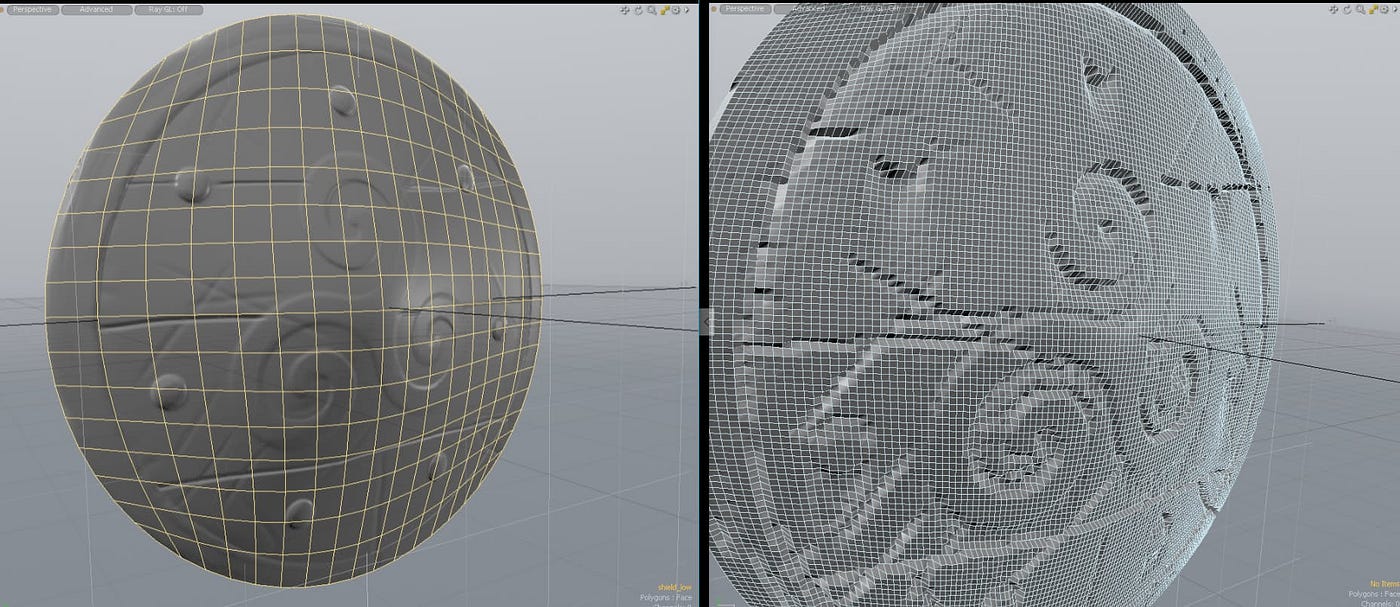
Task: Activate the pan icon in the right viewport
Action: 1333,9
